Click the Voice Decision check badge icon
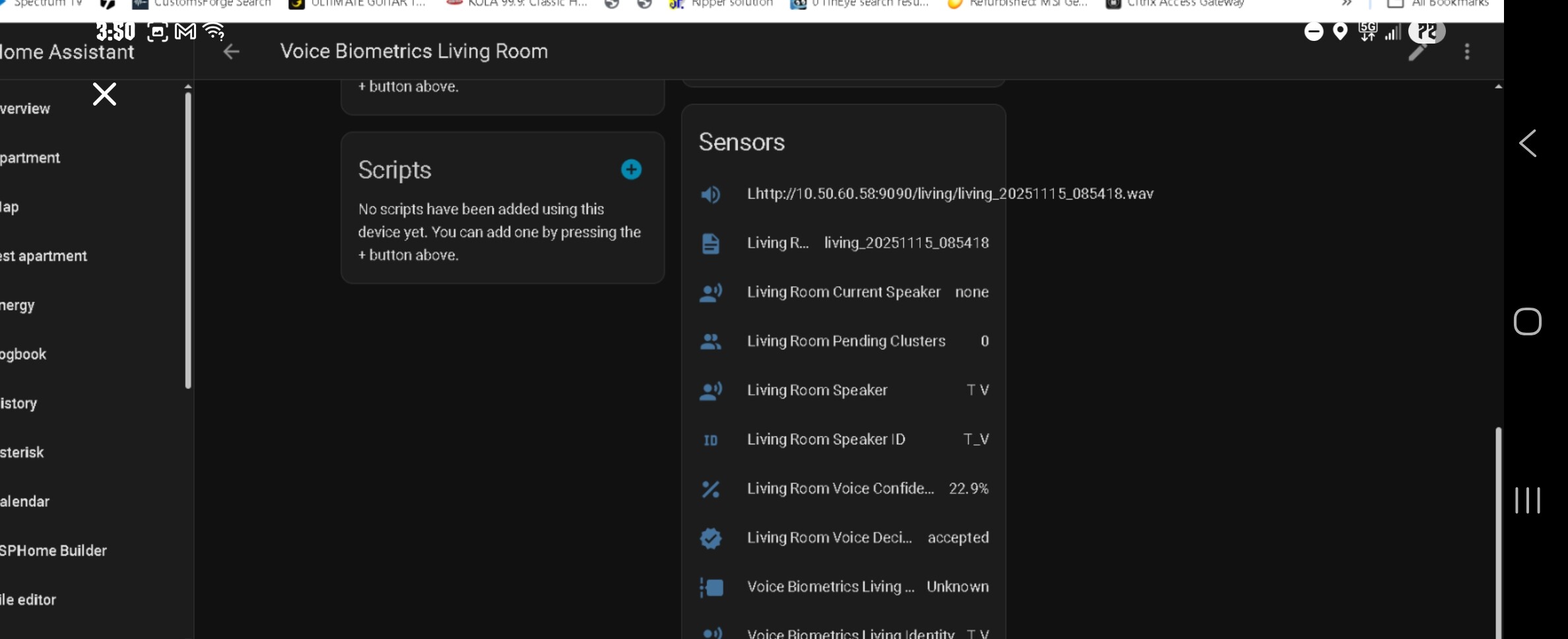The width and height of the screenshot is (1568, 639). pos(710,538)
